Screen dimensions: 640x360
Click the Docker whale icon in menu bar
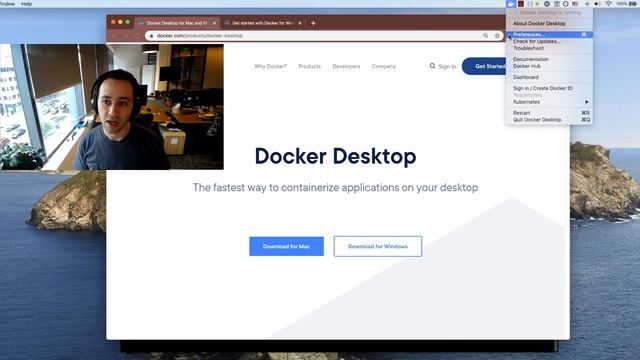[x=511, y=4]
